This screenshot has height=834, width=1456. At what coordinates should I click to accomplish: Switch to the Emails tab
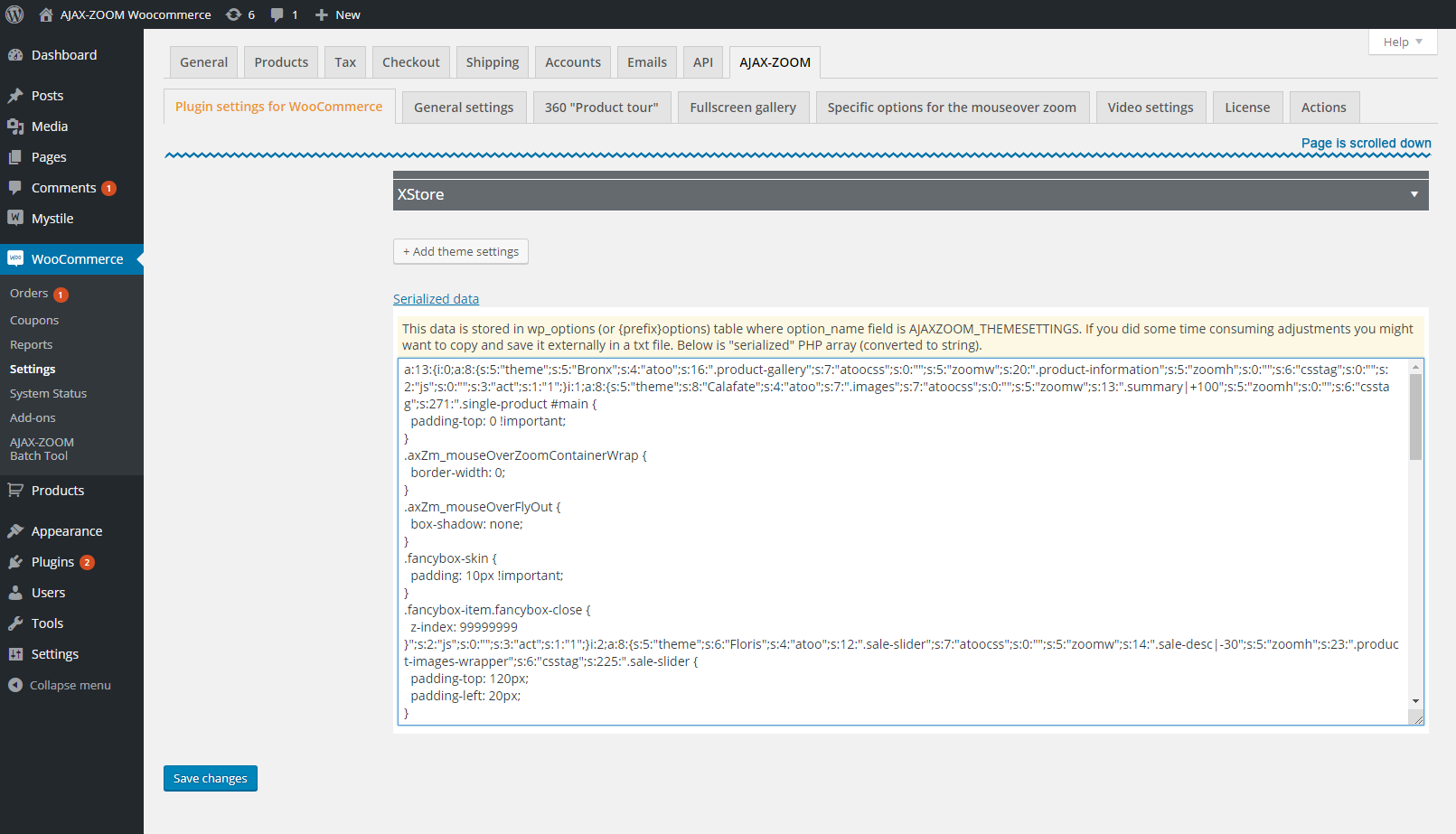coord(647,62)
